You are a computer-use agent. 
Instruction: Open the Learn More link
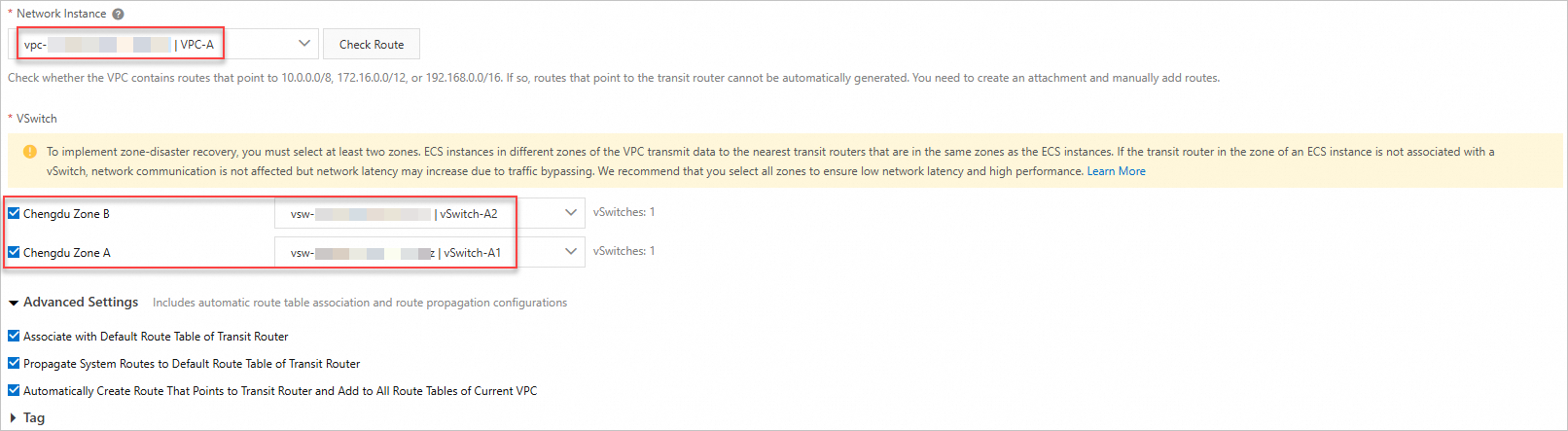[1116, 171]
